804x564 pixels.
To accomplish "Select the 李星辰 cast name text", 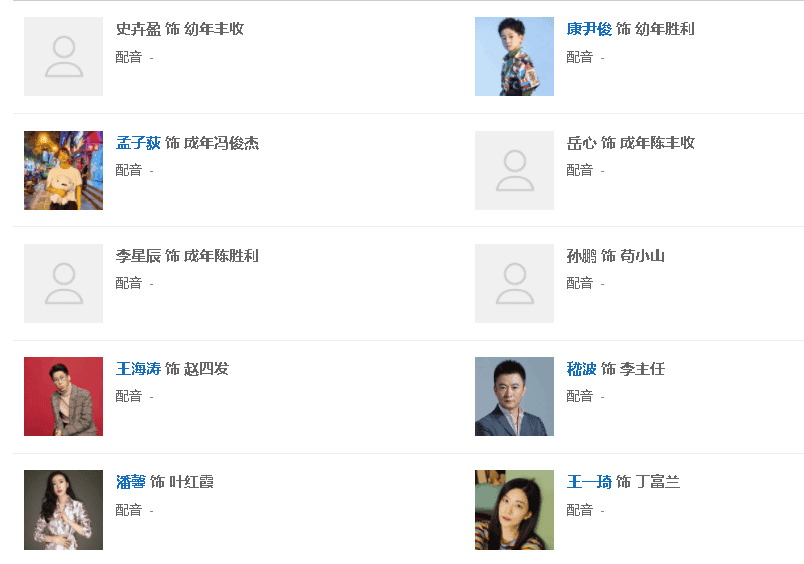I will (x=138, y=256).
